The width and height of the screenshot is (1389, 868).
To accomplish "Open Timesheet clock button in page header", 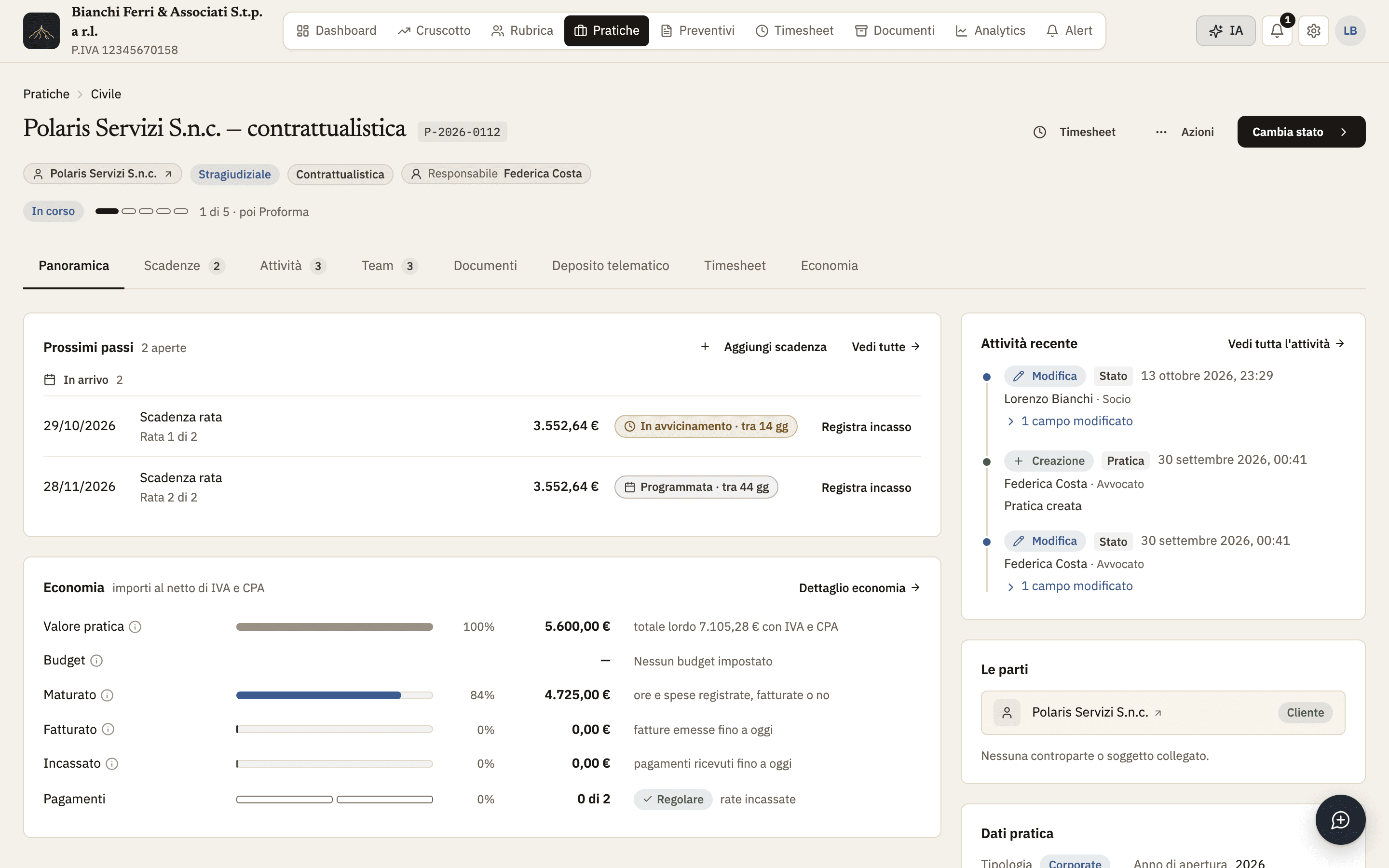I will [1074, 132].
